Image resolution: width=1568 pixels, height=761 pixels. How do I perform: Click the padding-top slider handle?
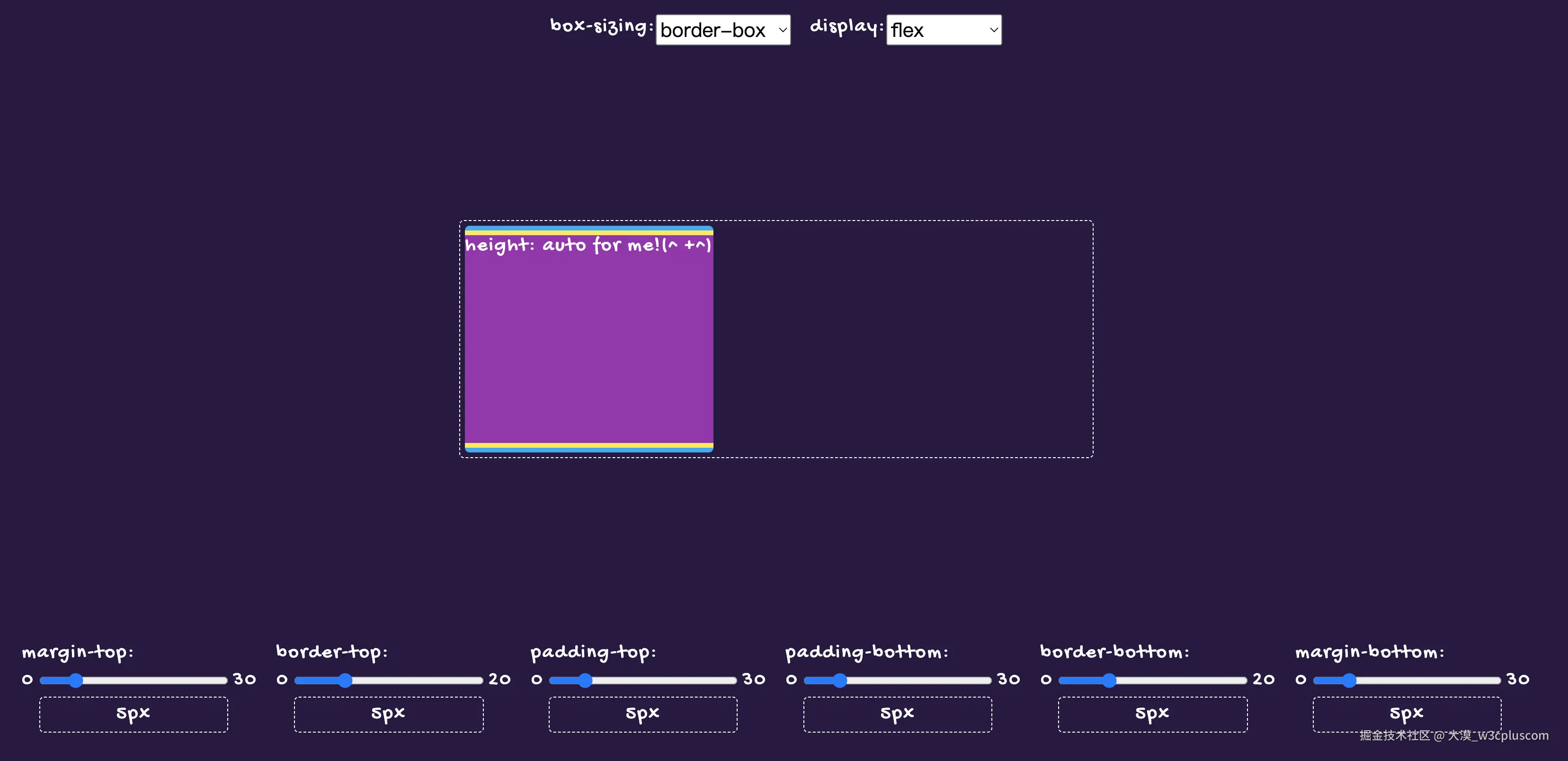click(x=585, y=680)
